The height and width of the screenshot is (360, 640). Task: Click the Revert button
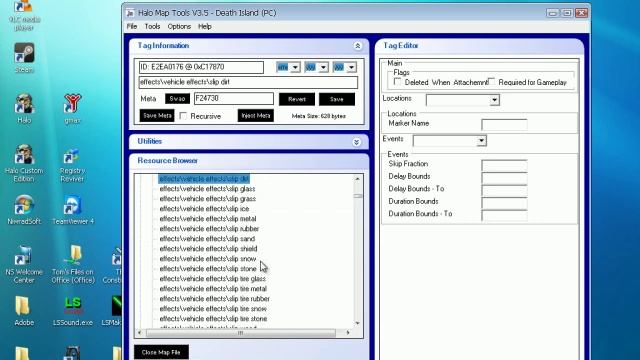(297, 99)
